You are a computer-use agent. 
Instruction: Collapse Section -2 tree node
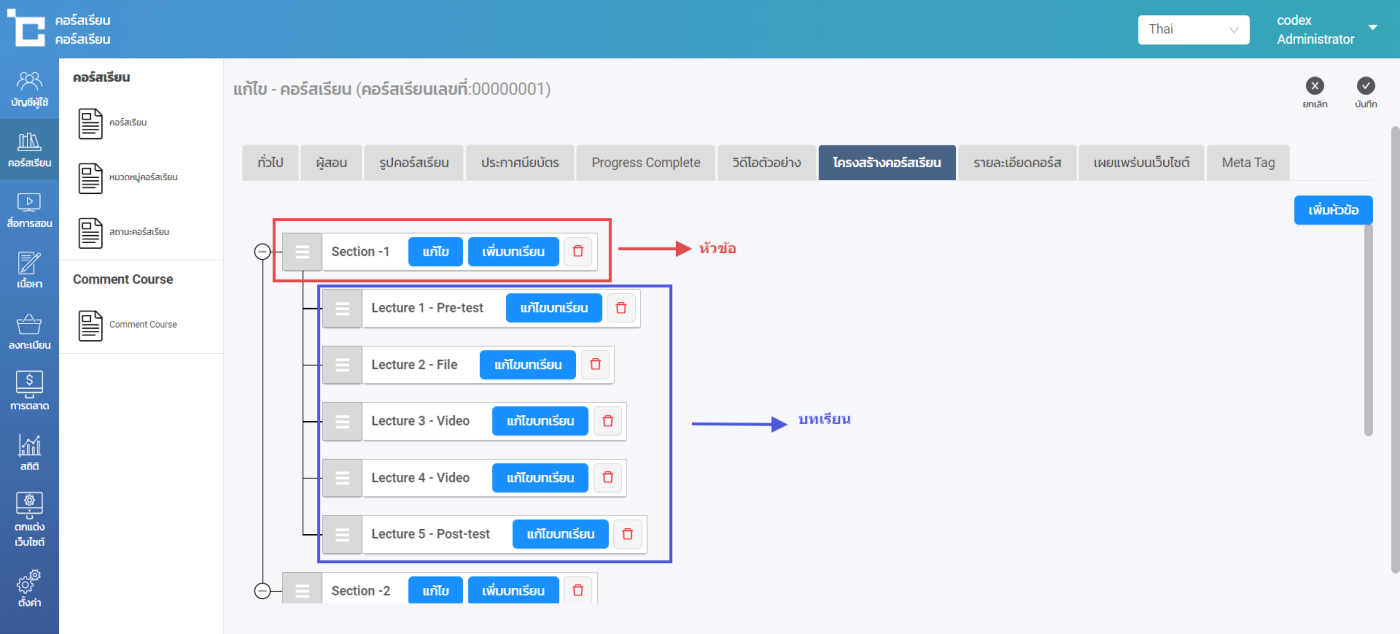tap(263, 591)
